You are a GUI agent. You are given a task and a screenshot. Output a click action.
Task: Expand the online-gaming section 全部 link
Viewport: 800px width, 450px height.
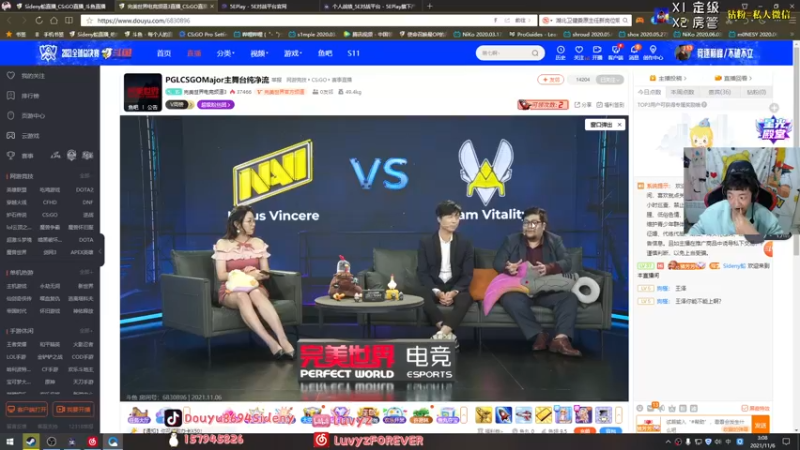(x=85, y=176)
